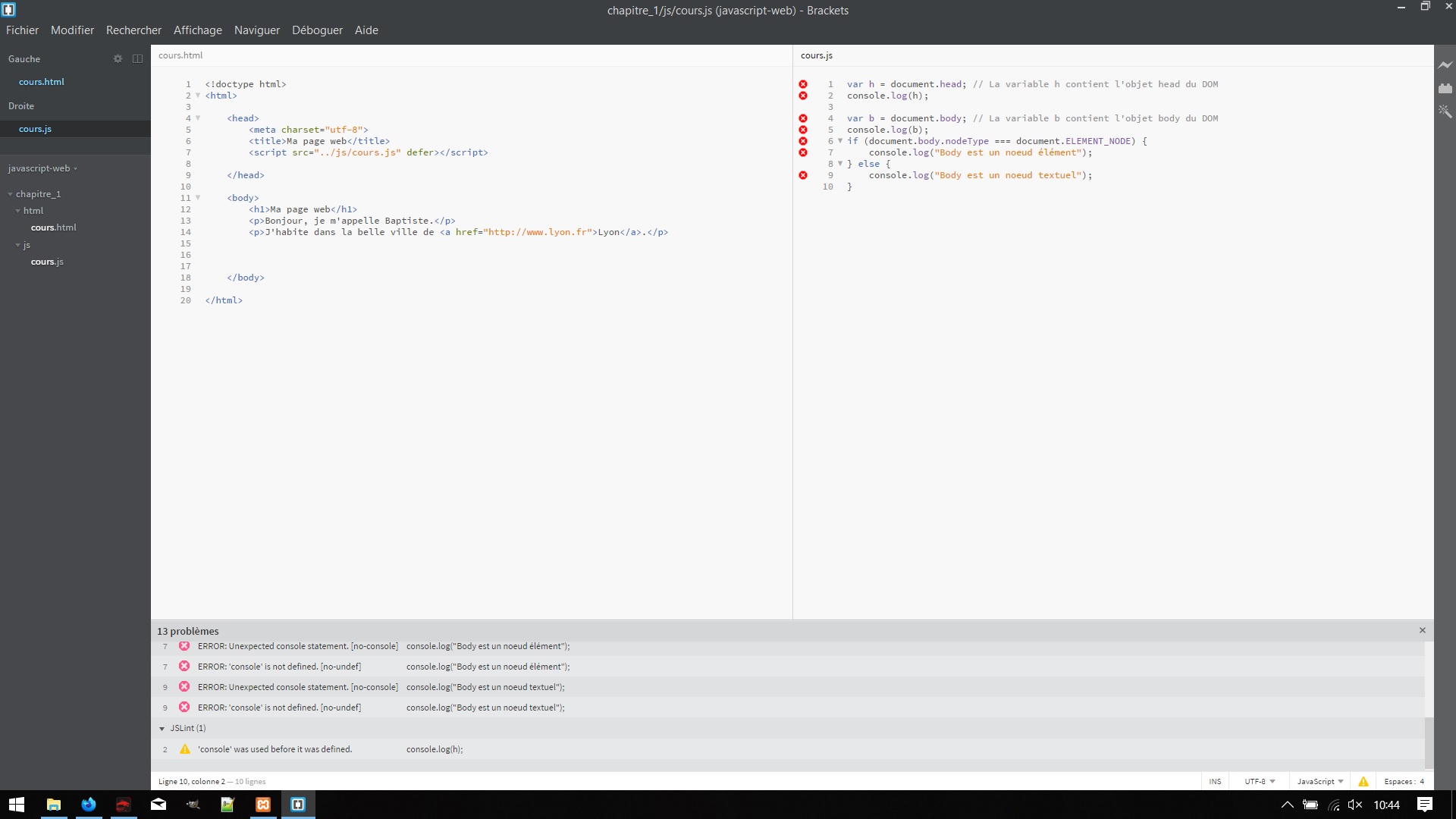Collapse the chapitre_1 folder
Screen dimensions: 1456x819
click(11, 194)
